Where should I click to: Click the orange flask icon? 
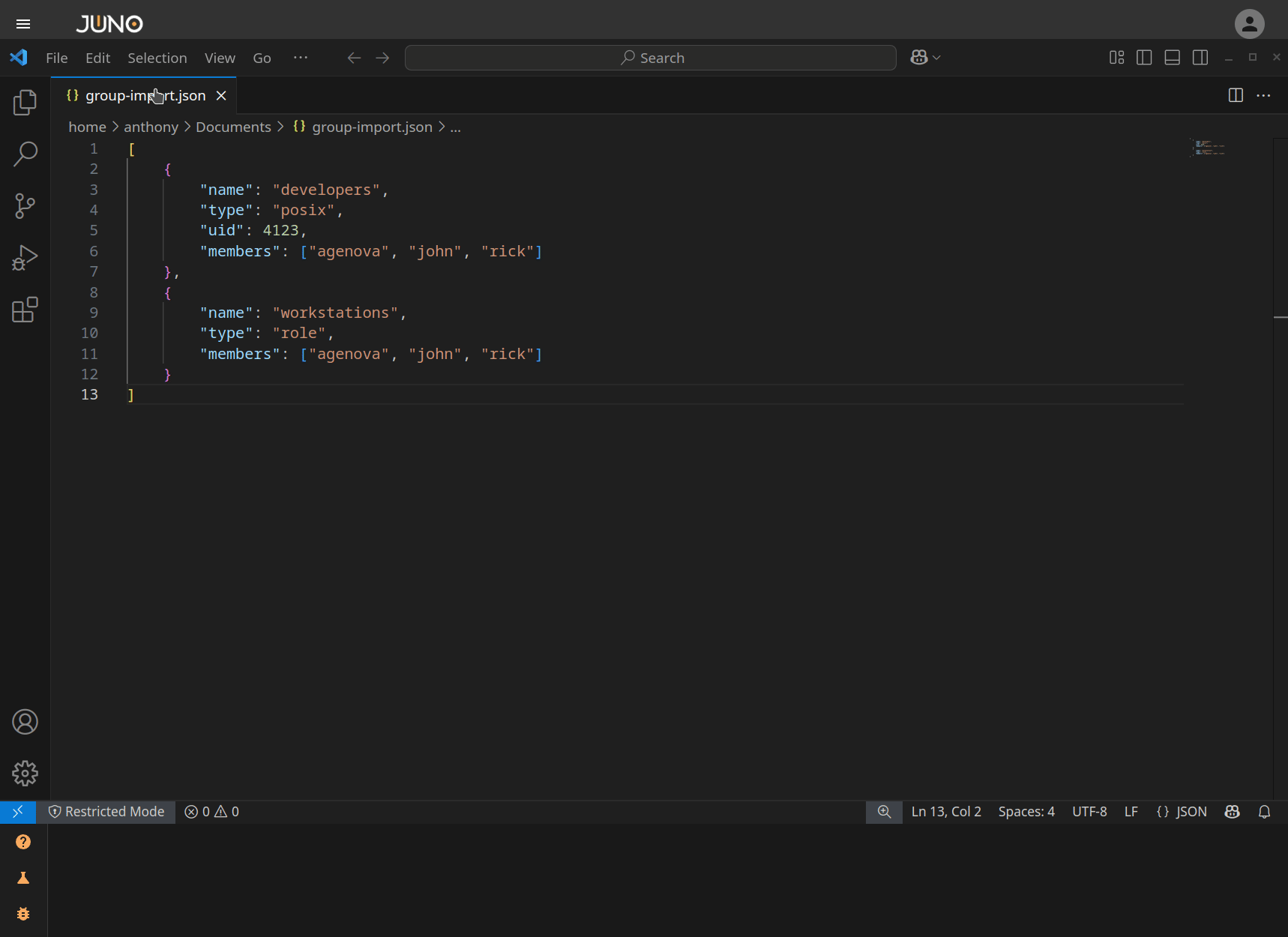(23, 878)
